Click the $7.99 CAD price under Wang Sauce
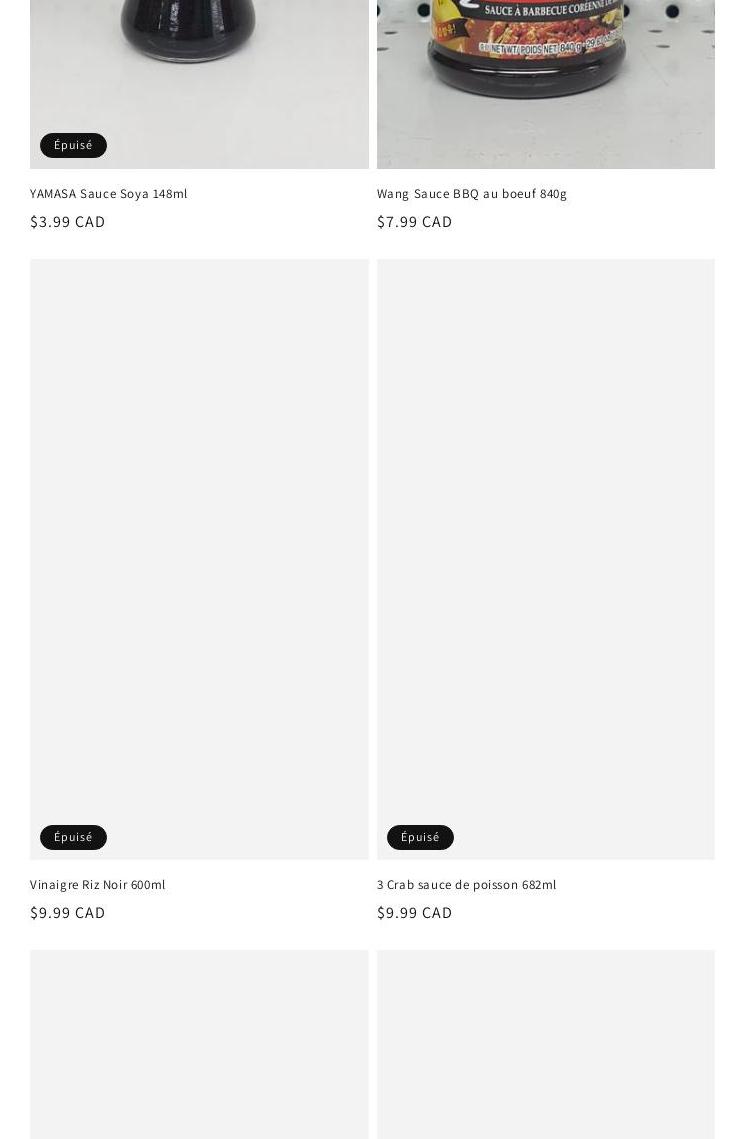This screenshot has height=1139, width=745. pos(415,222)
